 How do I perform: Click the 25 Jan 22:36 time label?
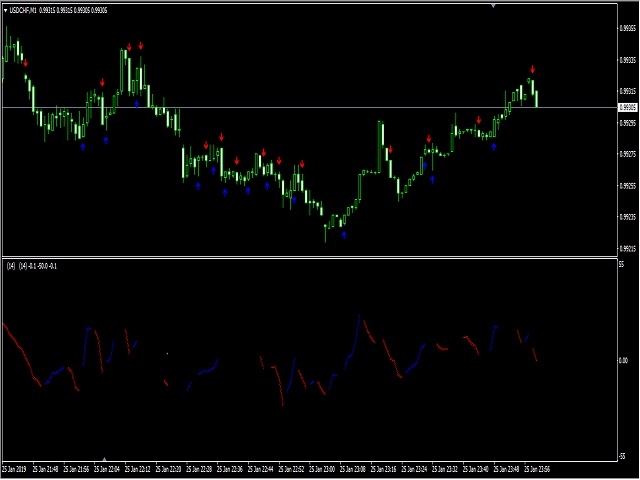click(230, 469)
